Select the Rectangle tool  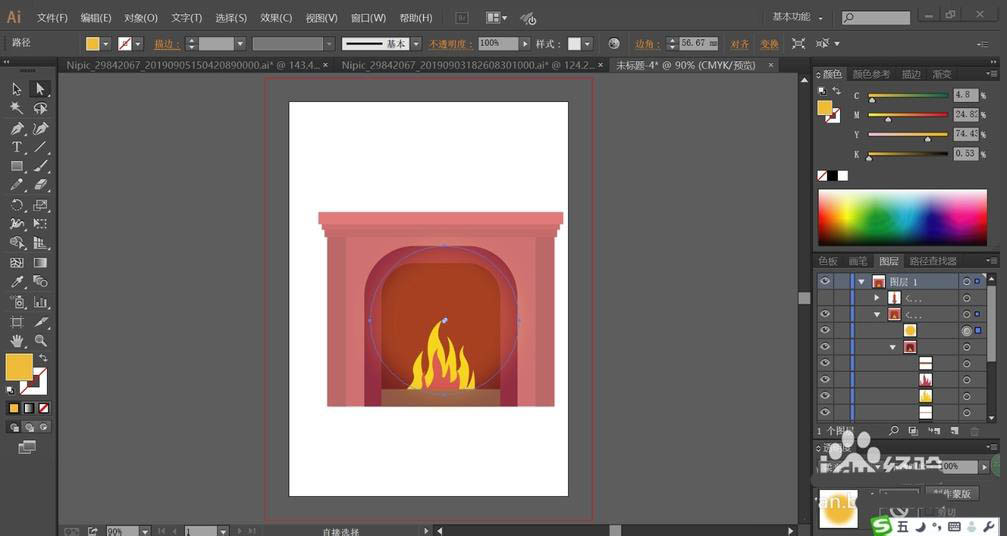[x=17, y=166]
